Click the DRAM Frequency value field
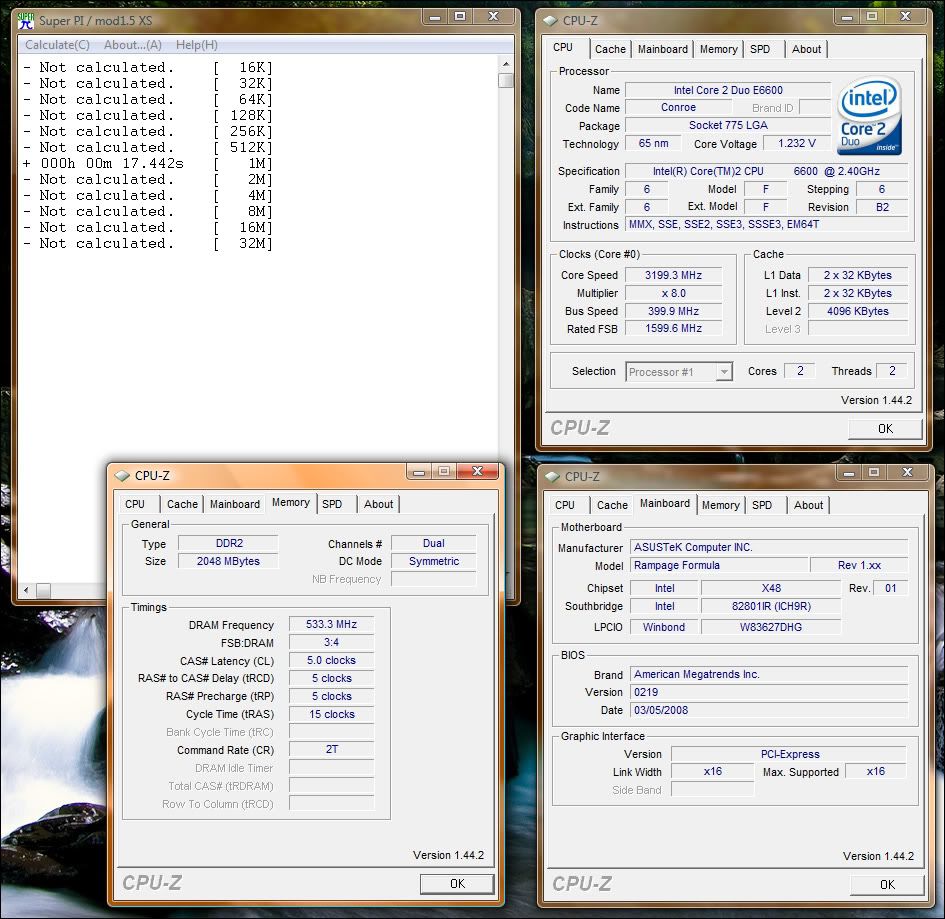The height and width of the screenshot is (919, 945). tap(331, 625)
